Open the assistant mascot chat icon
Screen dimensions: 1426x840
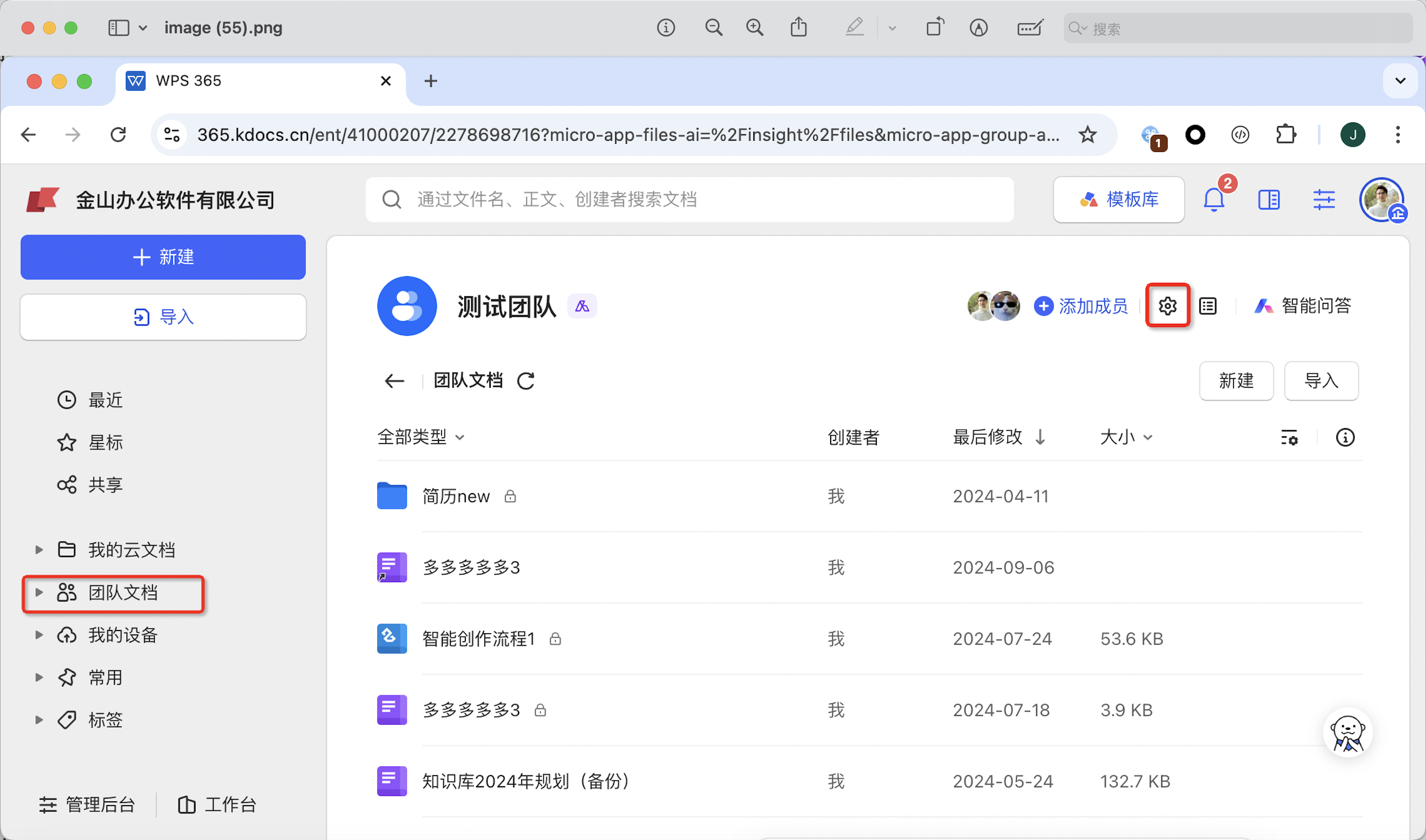[x=1348, y=734]
